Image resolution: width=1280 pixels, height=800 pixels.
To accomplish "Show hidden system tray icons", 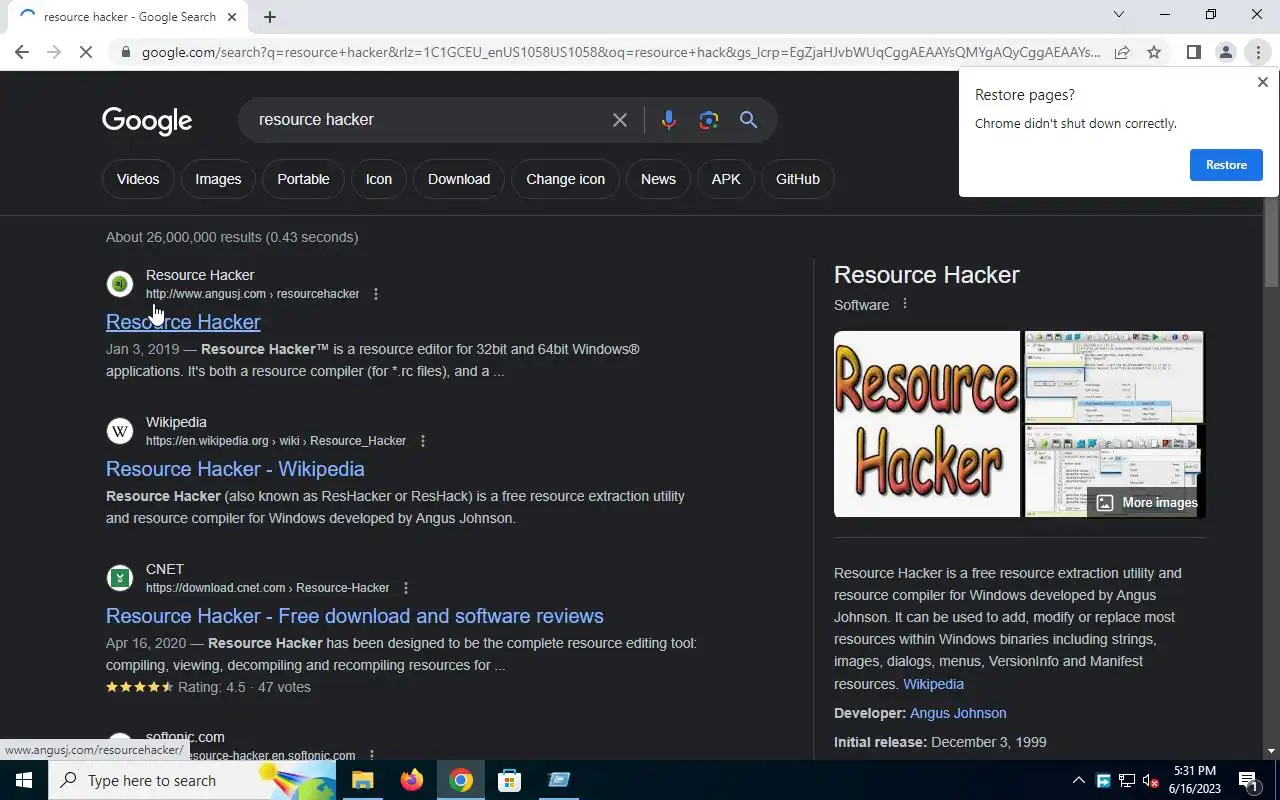I will [1078, 780].
